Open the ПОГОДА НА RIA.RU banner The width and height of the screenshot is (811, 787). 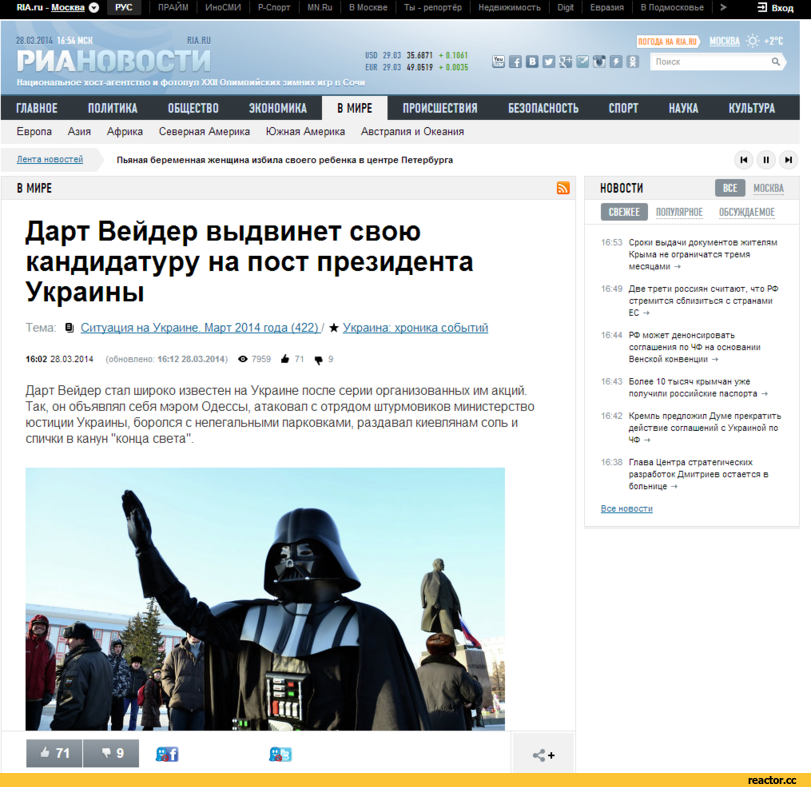(668, 41)
